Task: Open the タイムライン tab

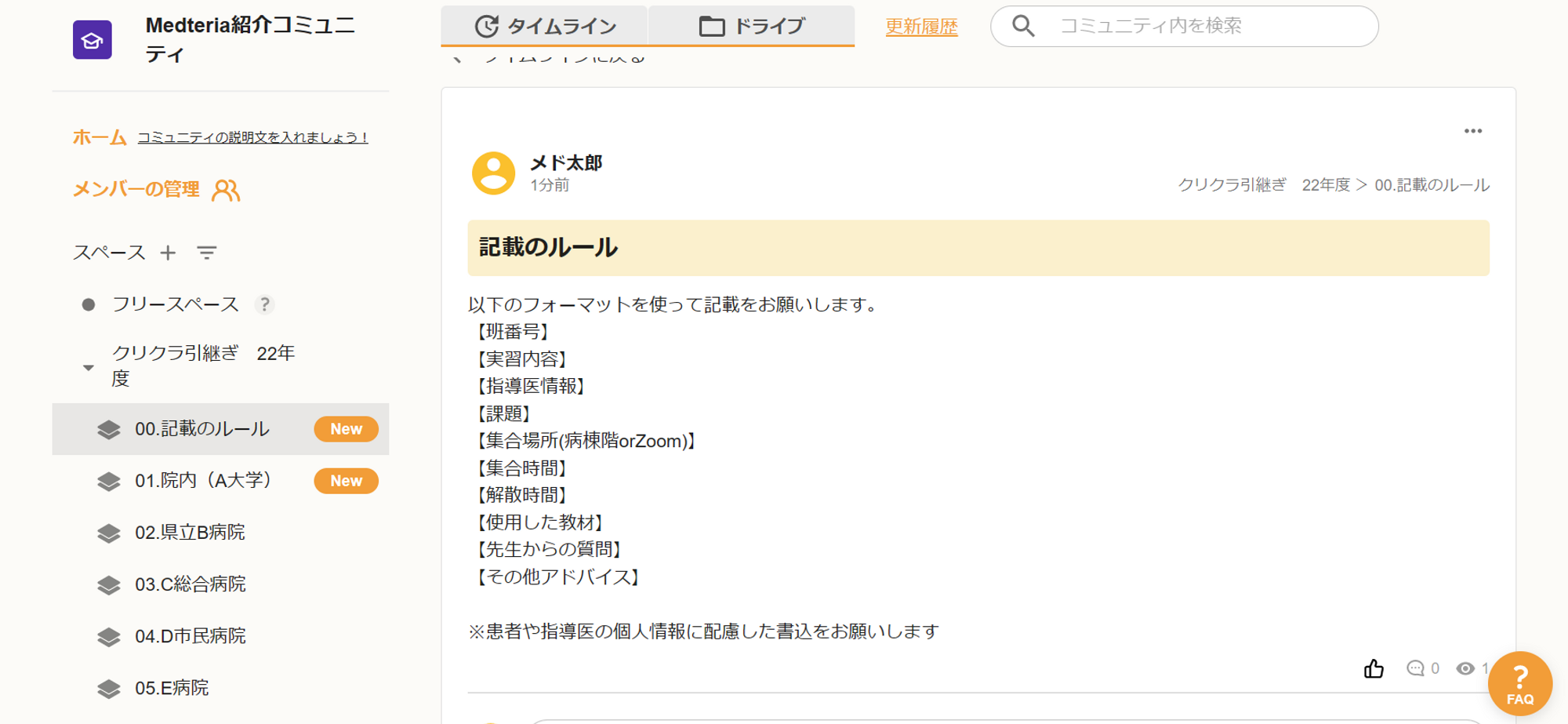Action: [545, 26]
